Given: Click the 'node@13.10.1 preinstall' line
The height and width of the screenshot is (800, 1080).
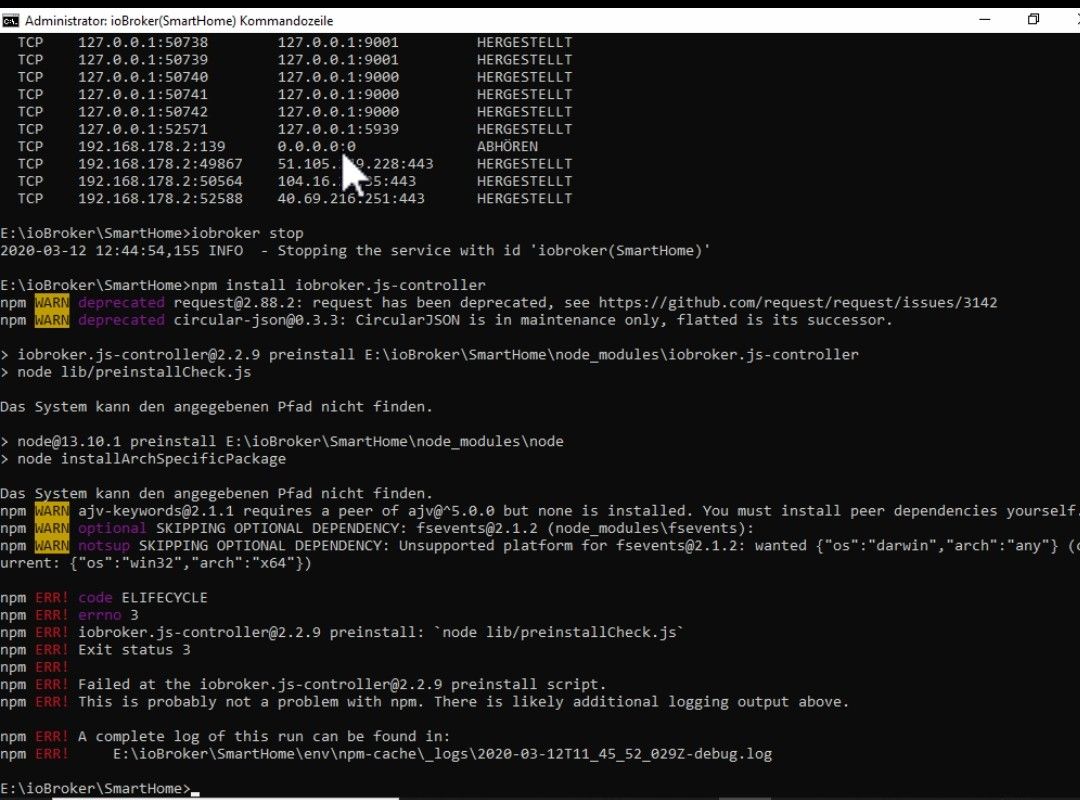Looking at the screenshot, I should [282, 442].
